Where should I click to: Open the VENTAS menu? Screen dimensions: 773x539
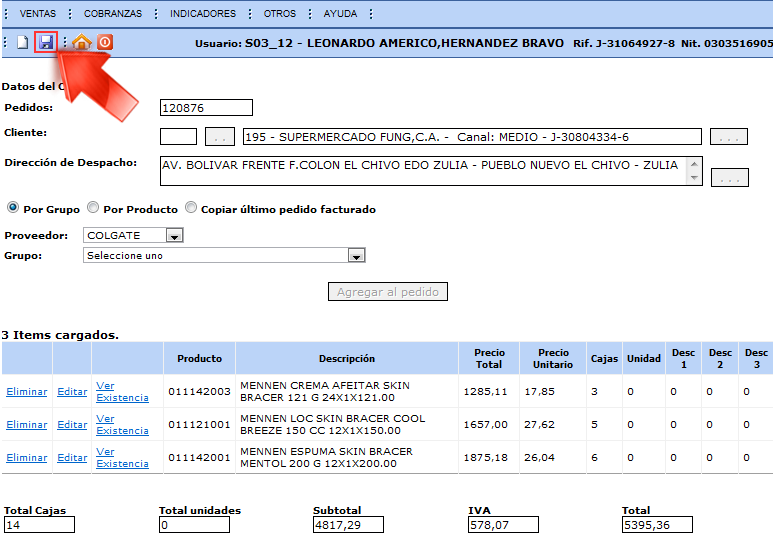37,14
